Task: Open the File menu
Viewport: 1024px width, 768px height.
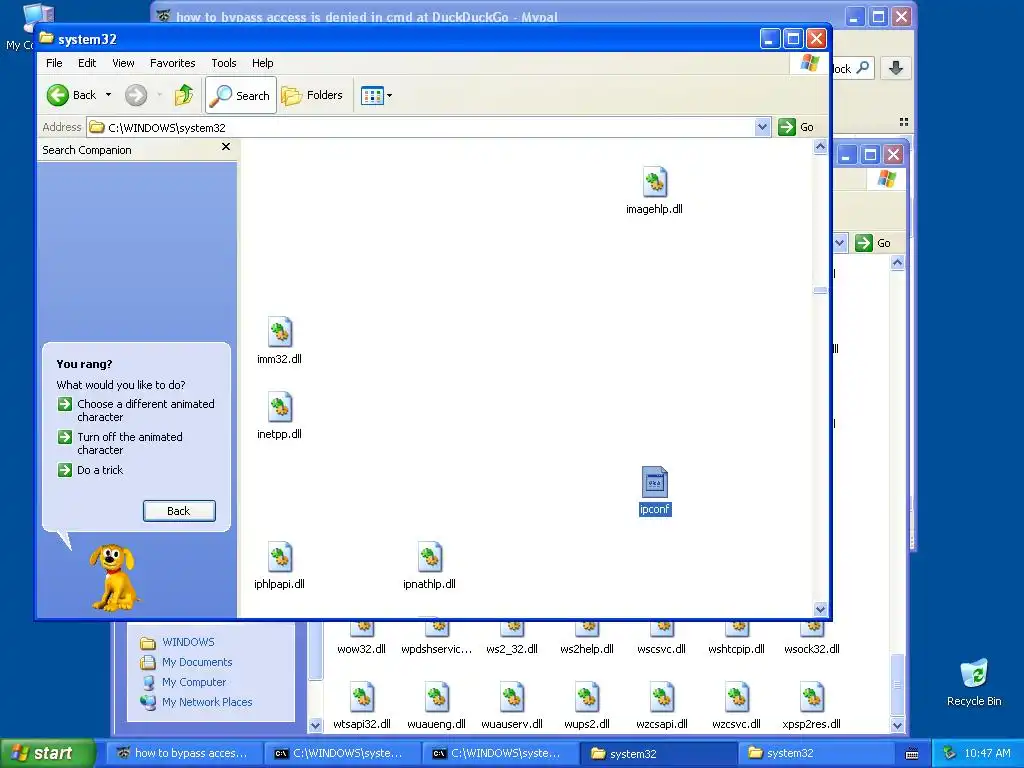Action: click(54, 63)
